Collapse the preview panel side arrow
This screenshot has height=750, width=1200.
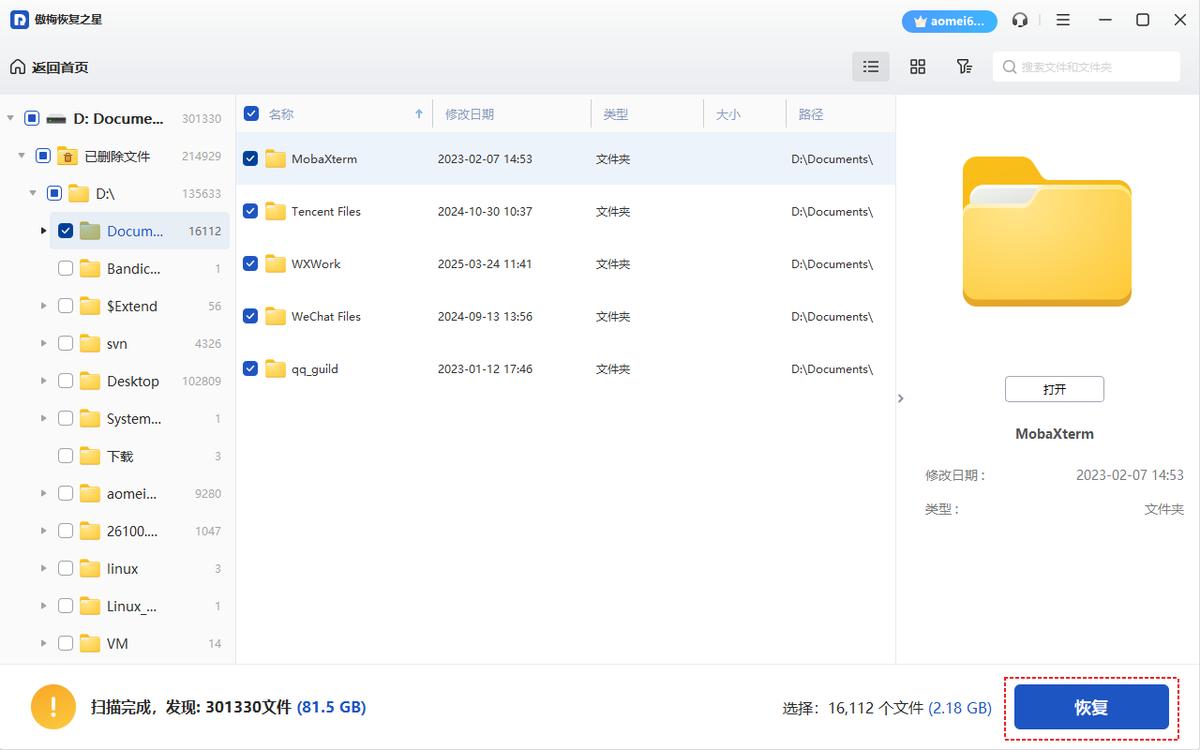pyautogui.click(x=901, y=398)
